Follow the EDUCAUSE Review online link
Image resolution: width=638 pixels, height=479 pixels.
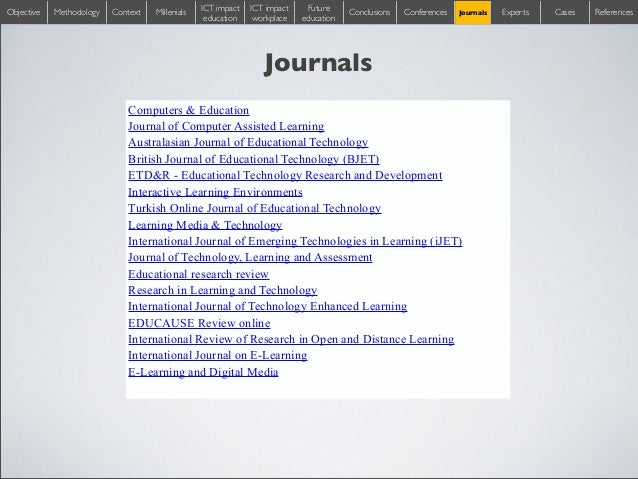(x=199, y=323)
